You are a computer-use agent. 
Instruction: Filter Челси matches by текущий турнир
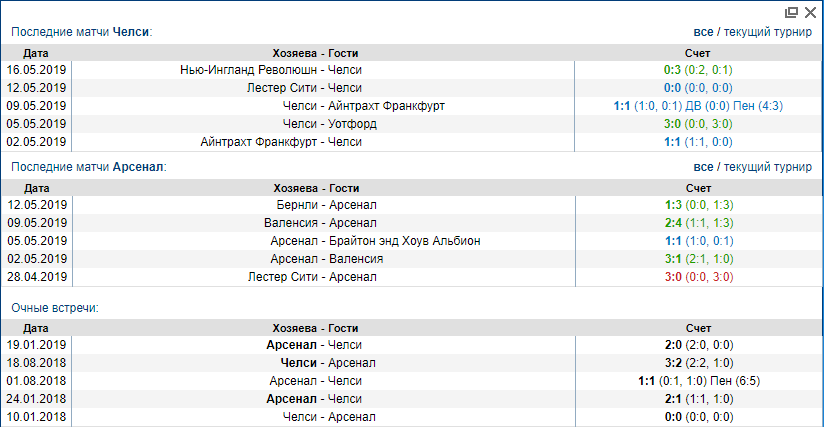pos(768,32)
